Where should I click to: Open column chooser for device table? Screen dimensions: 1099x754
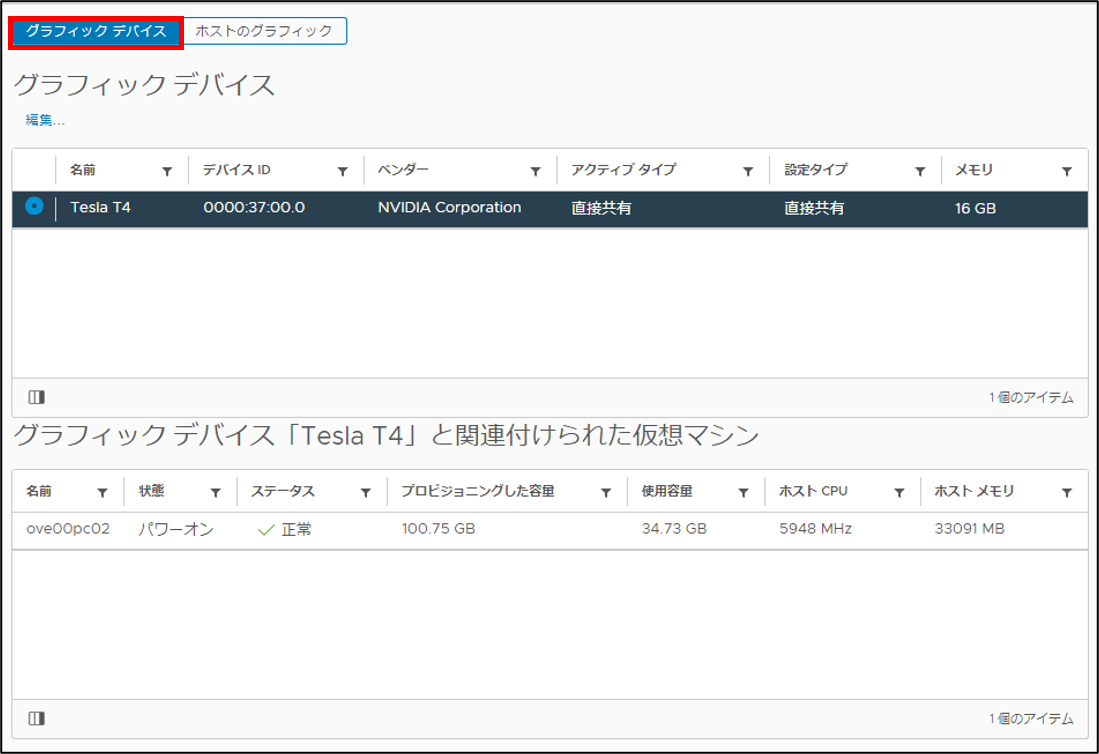pos(36,397)
